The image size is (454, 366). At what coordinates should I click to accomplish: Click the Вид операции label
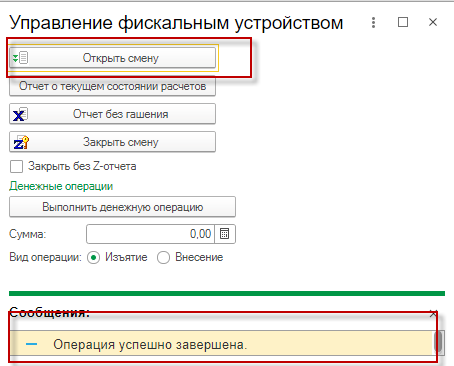(45, 257)
